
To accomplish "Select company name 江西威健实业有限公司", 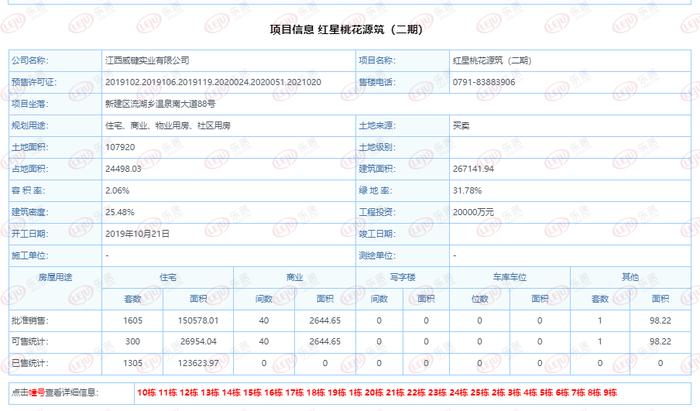I will point(147,60).
